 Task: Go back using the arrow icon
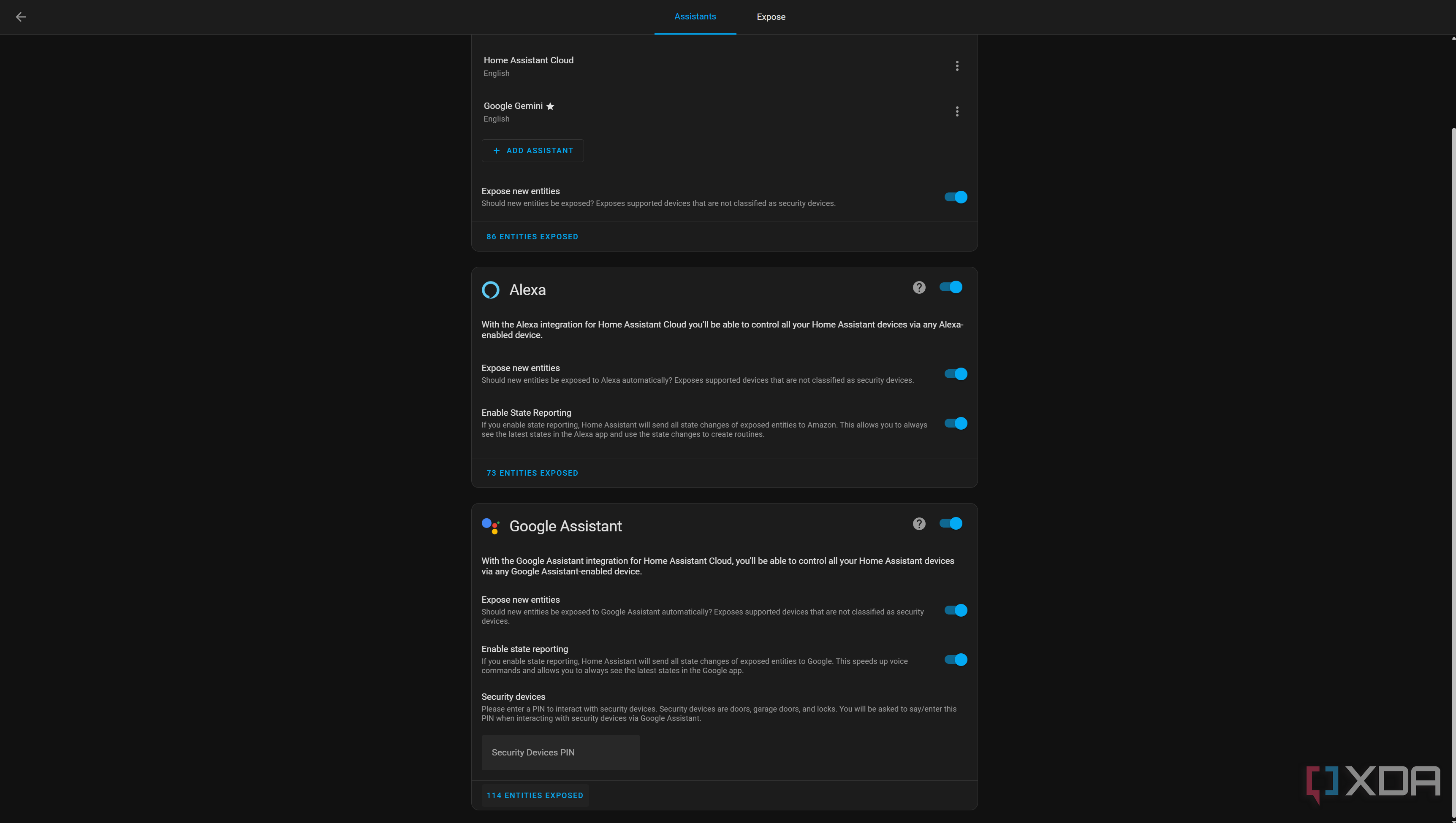tap(21, 17)
